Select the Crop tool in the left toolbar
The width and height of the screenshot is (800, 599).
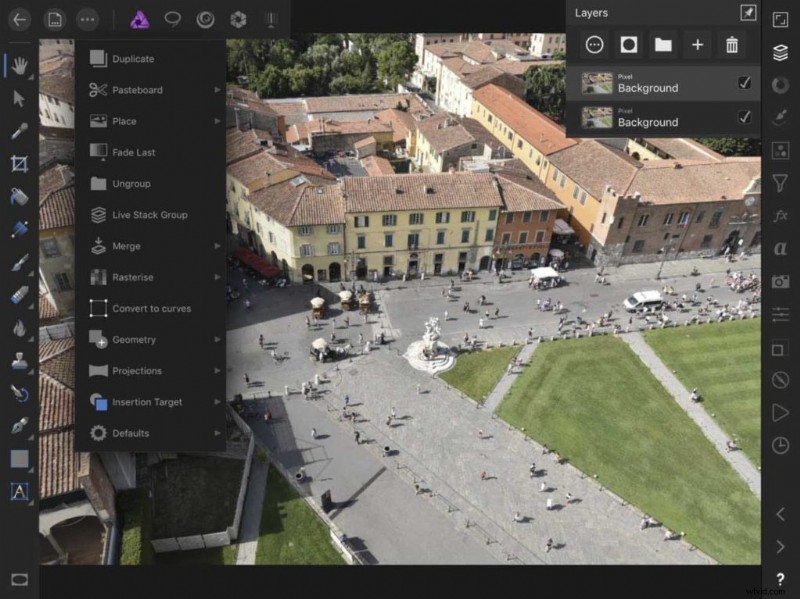[20, 164]
